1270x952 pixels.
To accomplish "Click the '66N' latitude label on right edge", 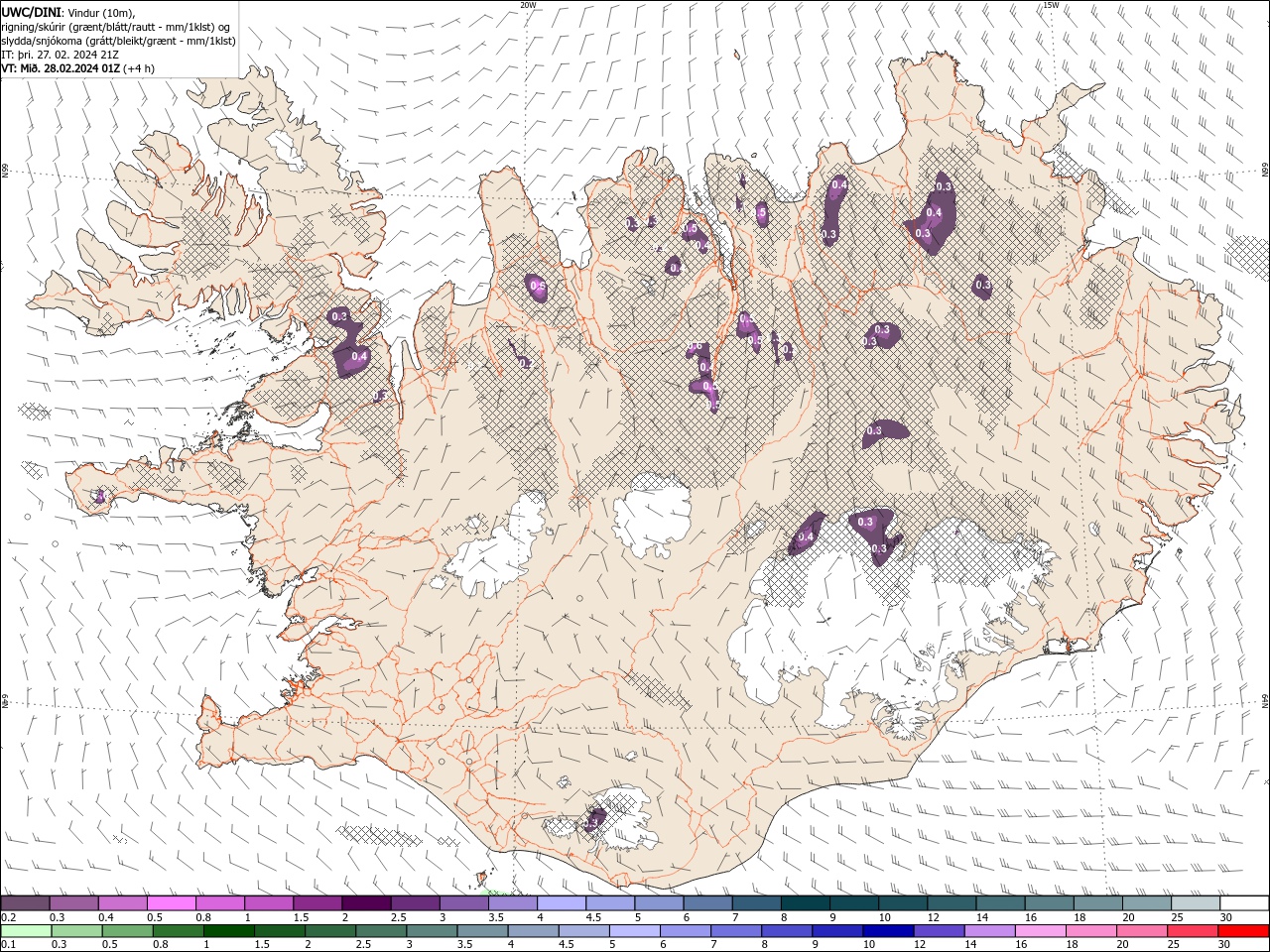I will (1265, 171).
